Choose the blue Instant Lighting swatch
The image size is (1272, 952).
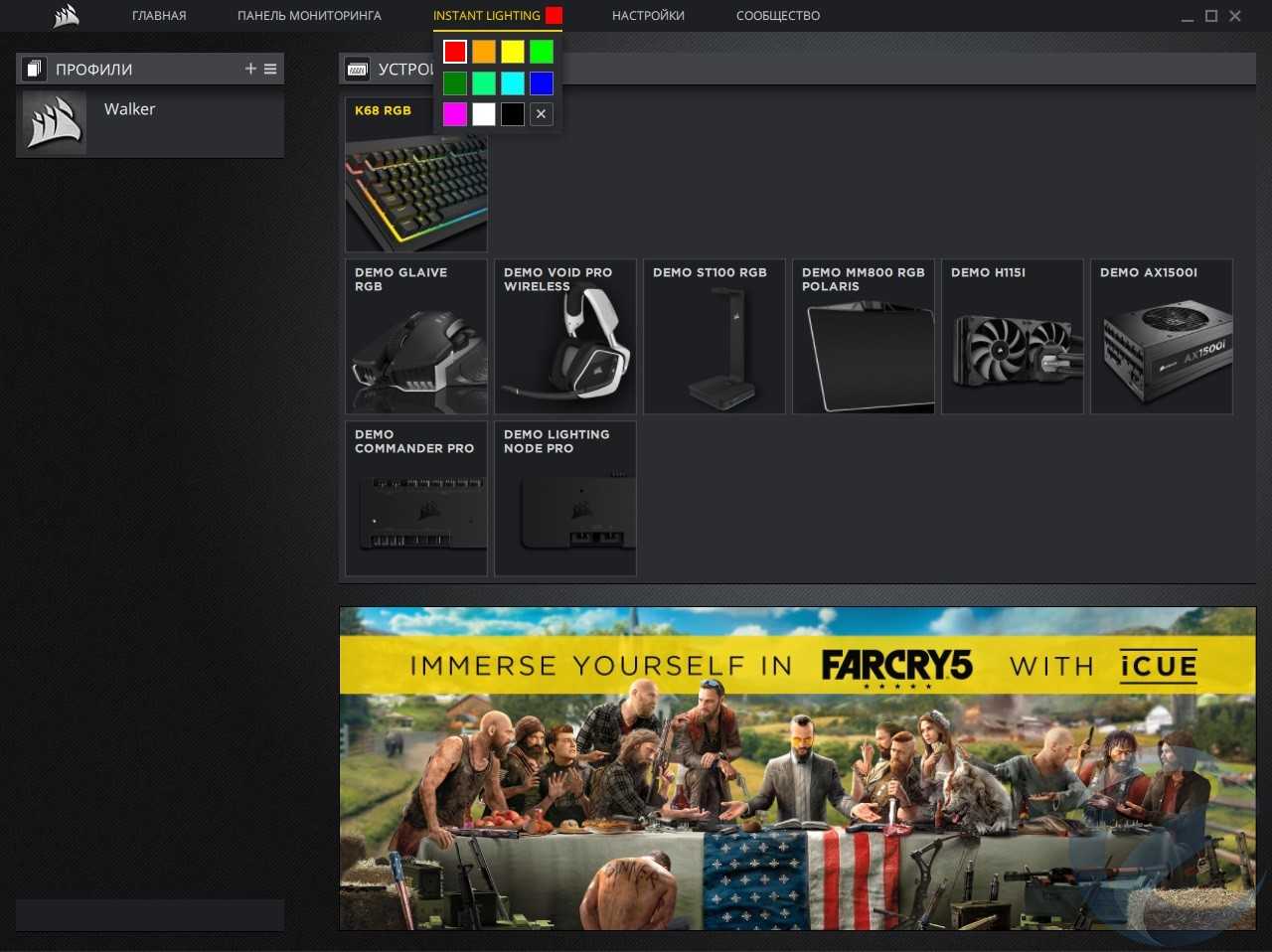click(x=542, y=83)
